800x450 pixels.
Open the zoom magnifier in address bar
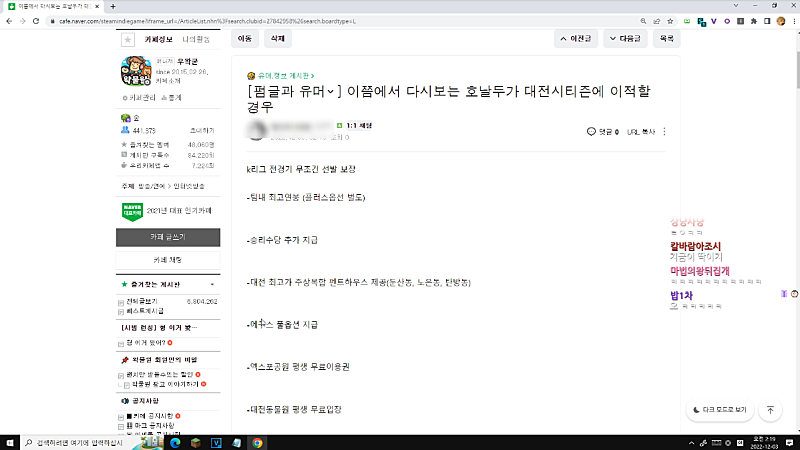(643, 21)
